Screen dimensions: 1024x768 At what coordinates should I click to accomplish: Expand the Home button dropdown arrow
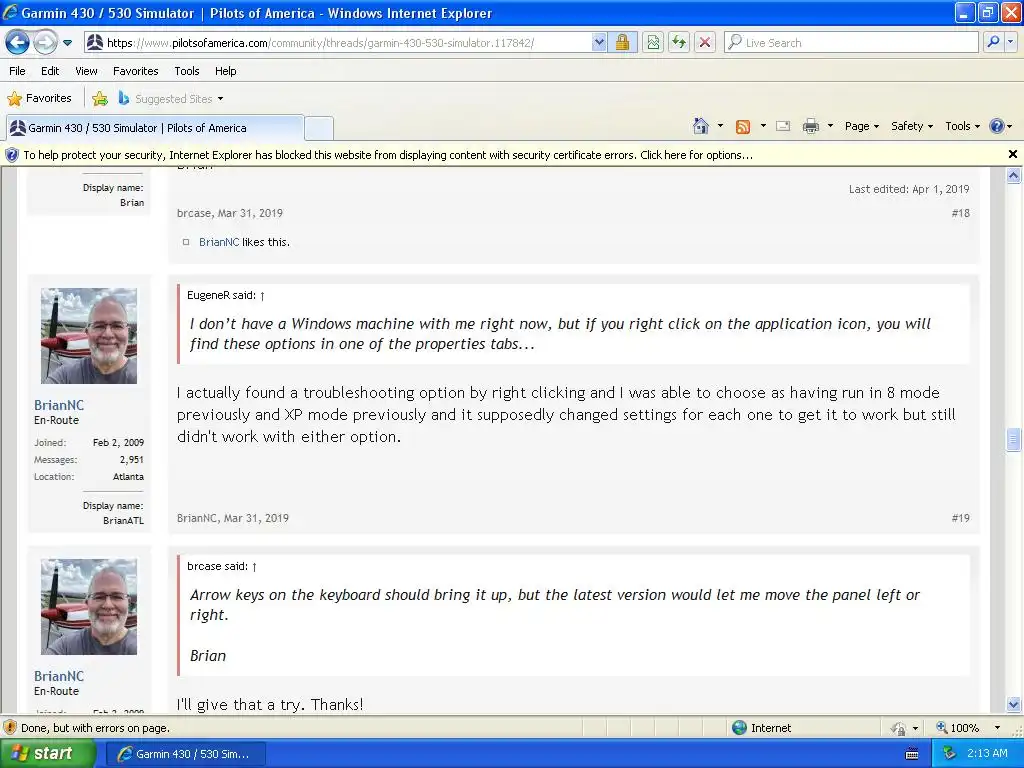[720, 126]
